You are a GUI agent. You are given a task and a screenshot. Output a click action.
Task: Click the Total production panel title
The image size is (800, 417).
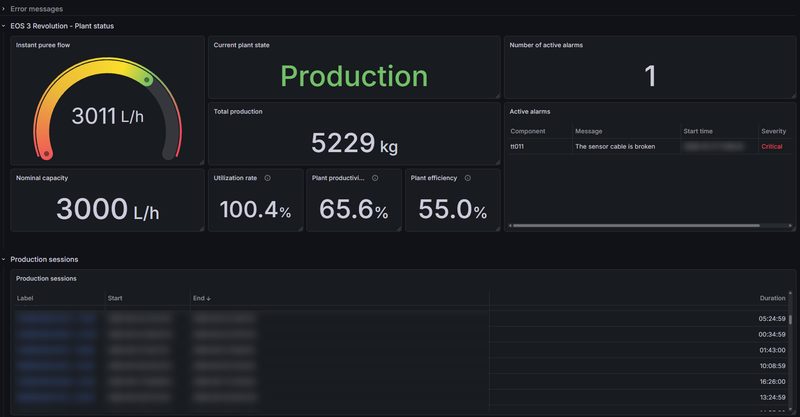[238, 111]
